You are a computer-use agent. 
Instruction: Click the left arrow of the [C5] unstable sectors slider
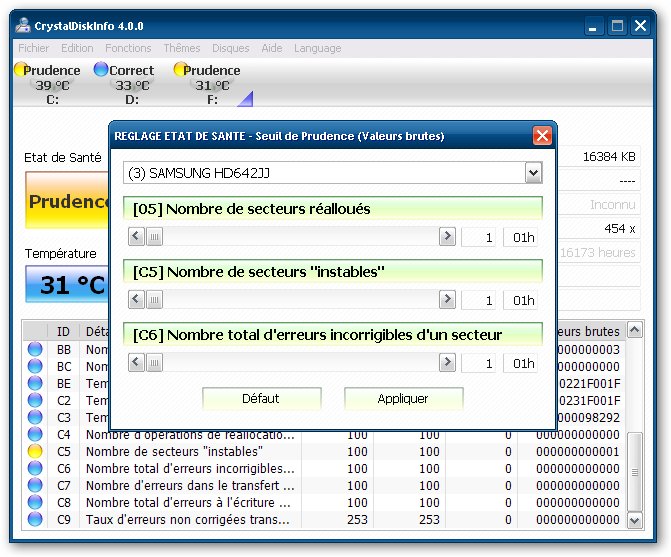pyautogui.click(x=137, y=300)
